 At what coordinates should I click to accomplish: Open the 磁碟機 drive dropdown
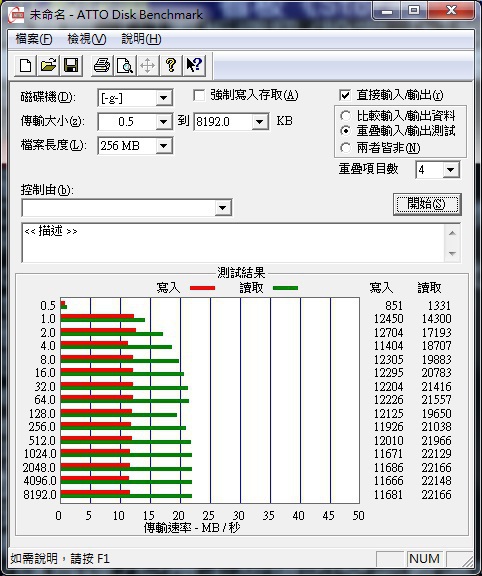click(x=163, y=98)
